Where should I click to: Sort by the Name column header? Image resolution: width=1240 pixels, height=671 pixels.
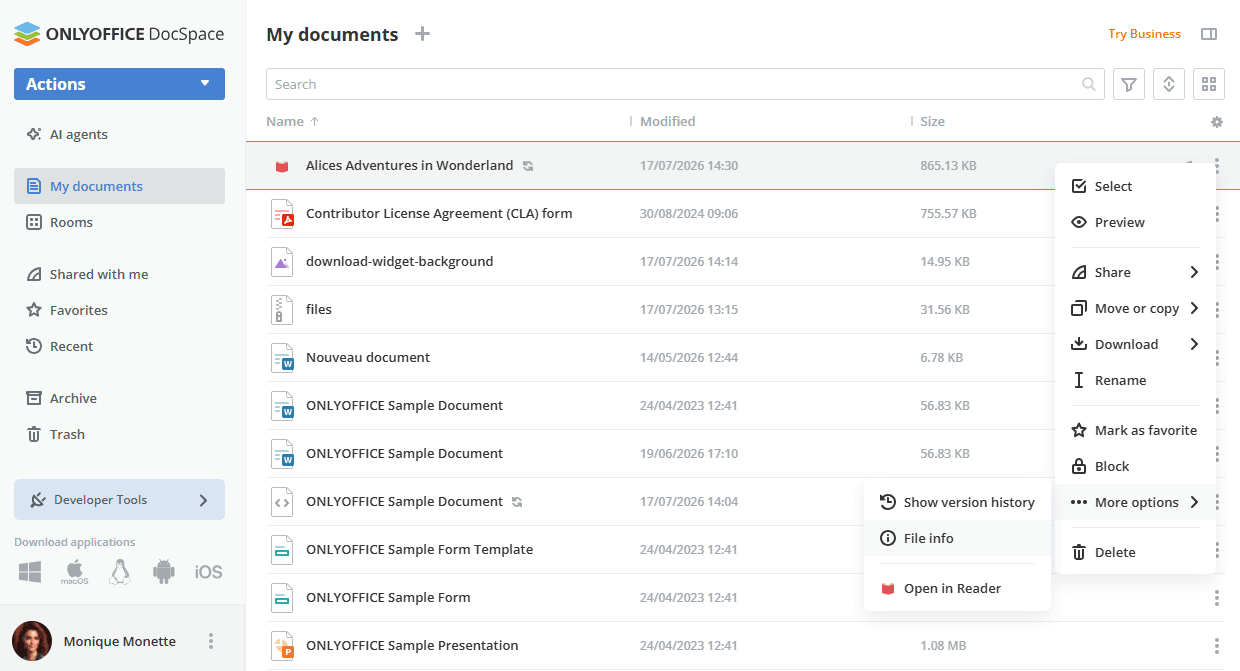[292, 122]
